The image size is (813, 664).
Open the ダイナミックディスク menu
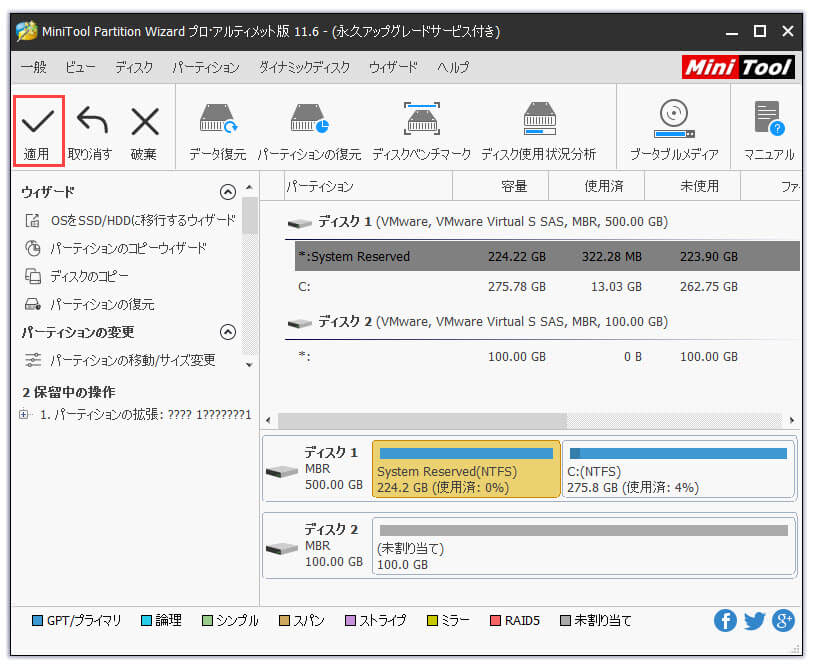(x=304, y=67)
